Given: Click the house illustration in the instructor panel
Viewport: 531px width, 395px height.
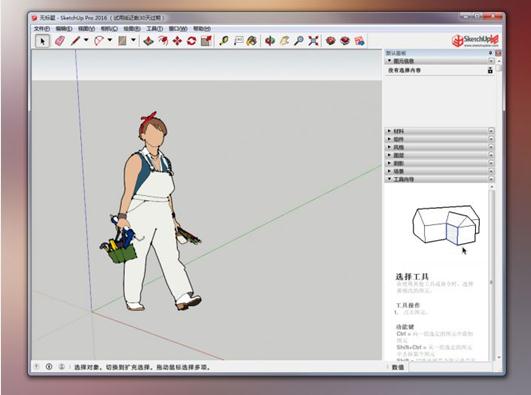Looking at the screenshot, I should (446, 225).
